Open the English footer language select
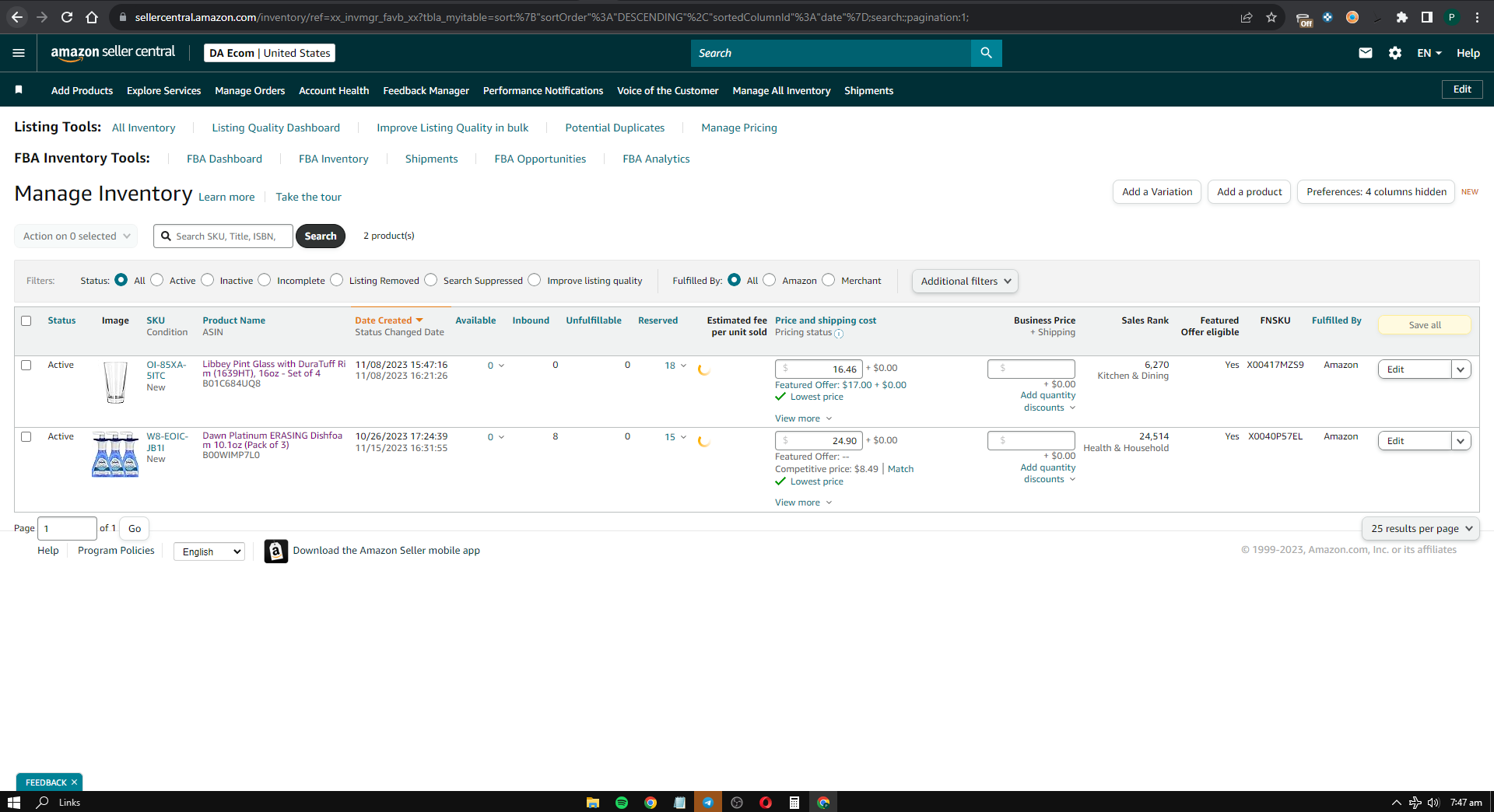 [209, 551]
